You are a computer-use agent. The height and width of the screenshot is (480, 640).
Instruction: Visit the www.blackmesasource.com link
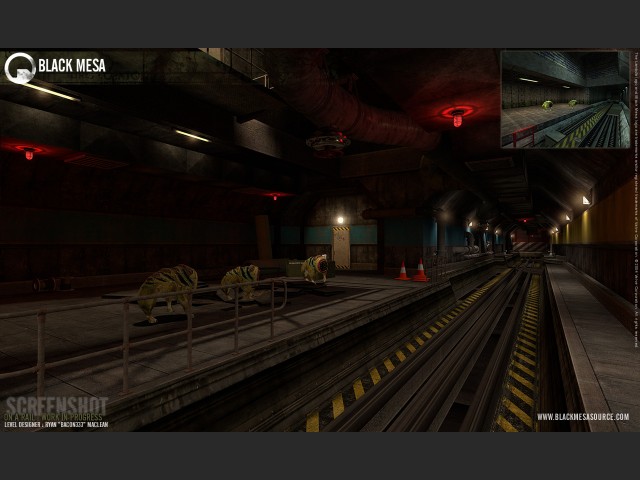coord(583,417)
